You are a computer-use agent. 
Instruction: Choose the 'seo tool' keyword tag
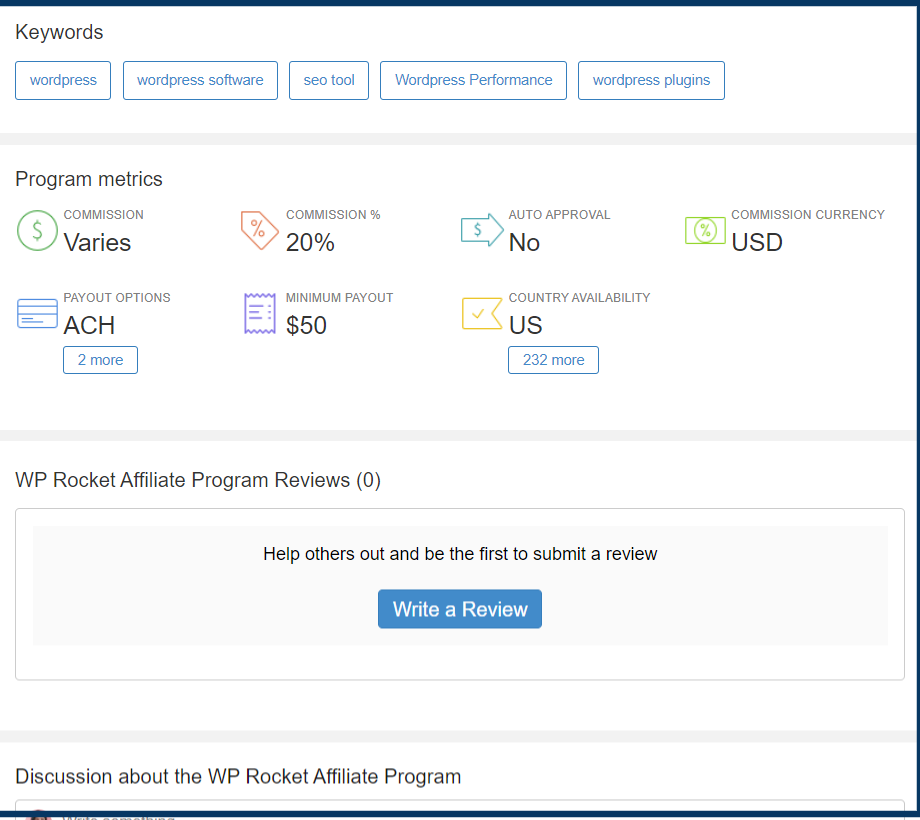(x=329, y=80)
